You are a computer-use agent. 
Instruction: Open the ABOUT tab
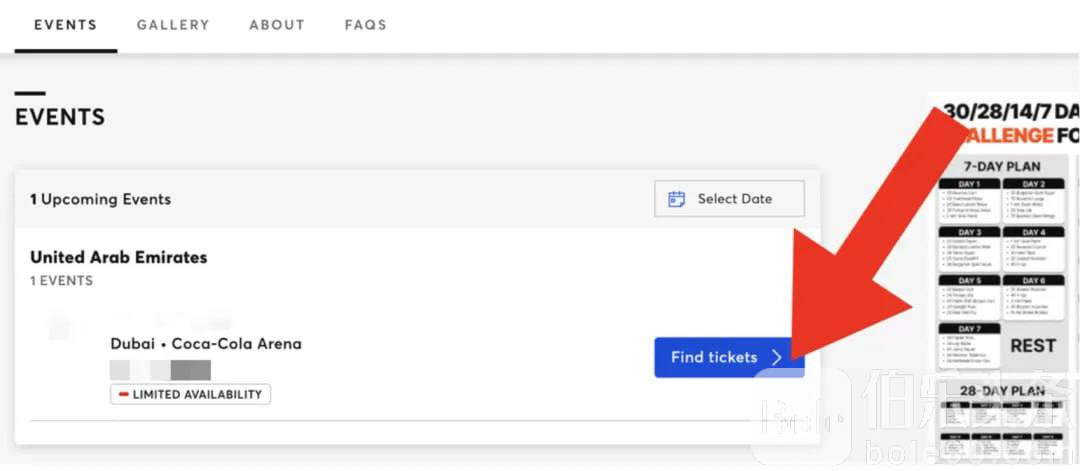click(277, 25)
